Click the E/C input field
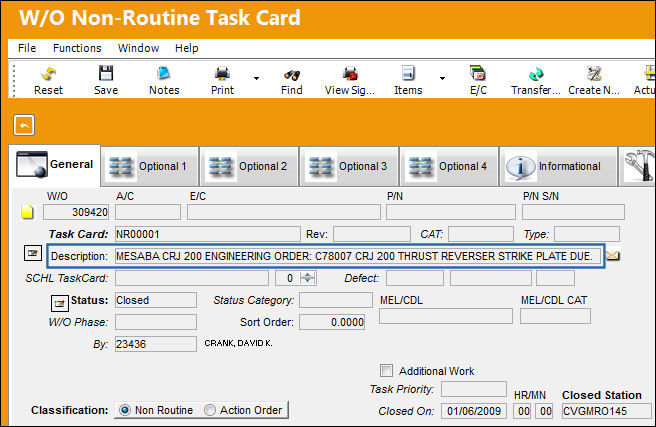This screenshot has width=656, height=427. coord(284,212)
